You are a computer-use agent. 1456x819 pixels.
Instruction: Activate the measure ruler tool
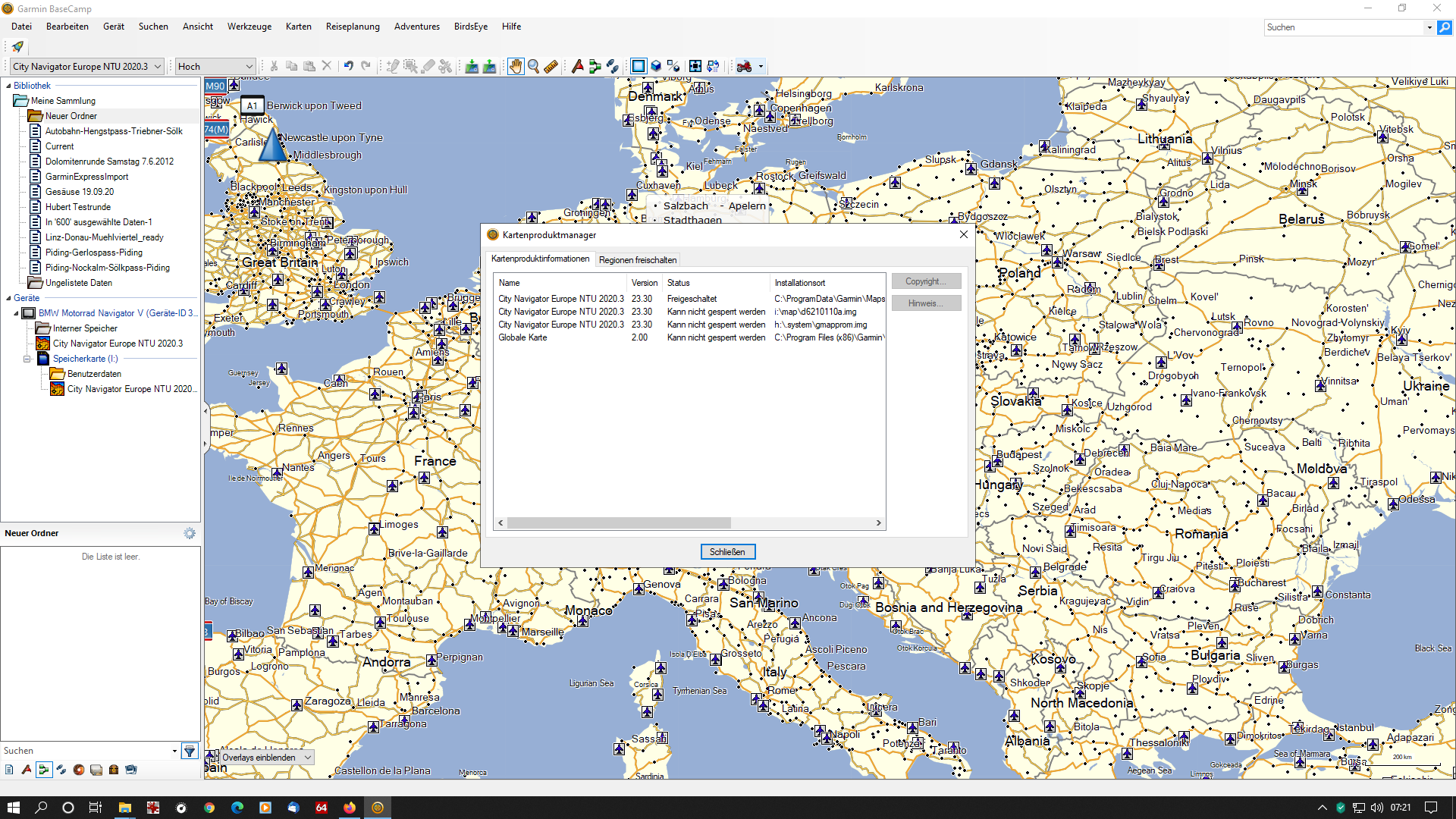551,67
